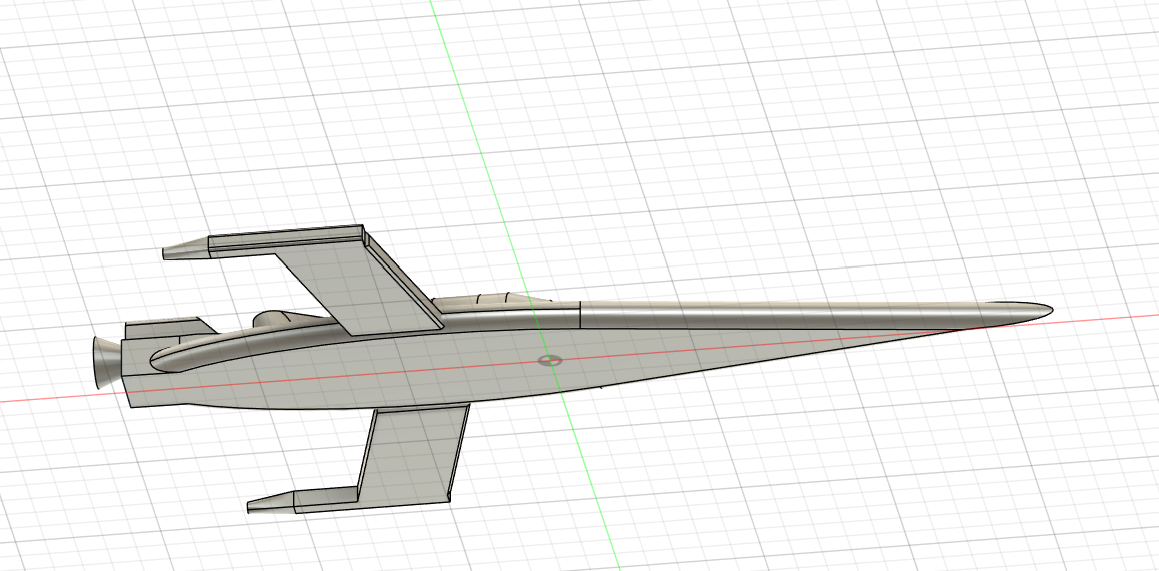Select the small dorsal hump behind upper wing
Image resolution: width=1159 pixels, height=571 pixels.
click(x=276, y=318)
